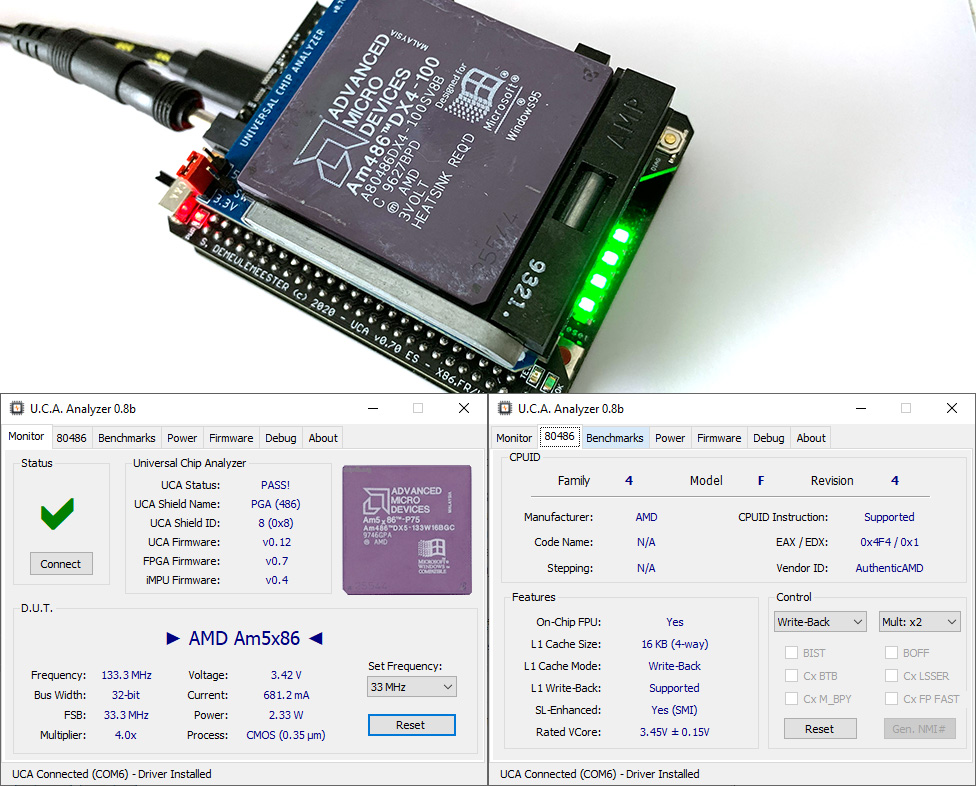
Task: Open the Write-Back cache mode dropdown
Action: tap(820, 622)
